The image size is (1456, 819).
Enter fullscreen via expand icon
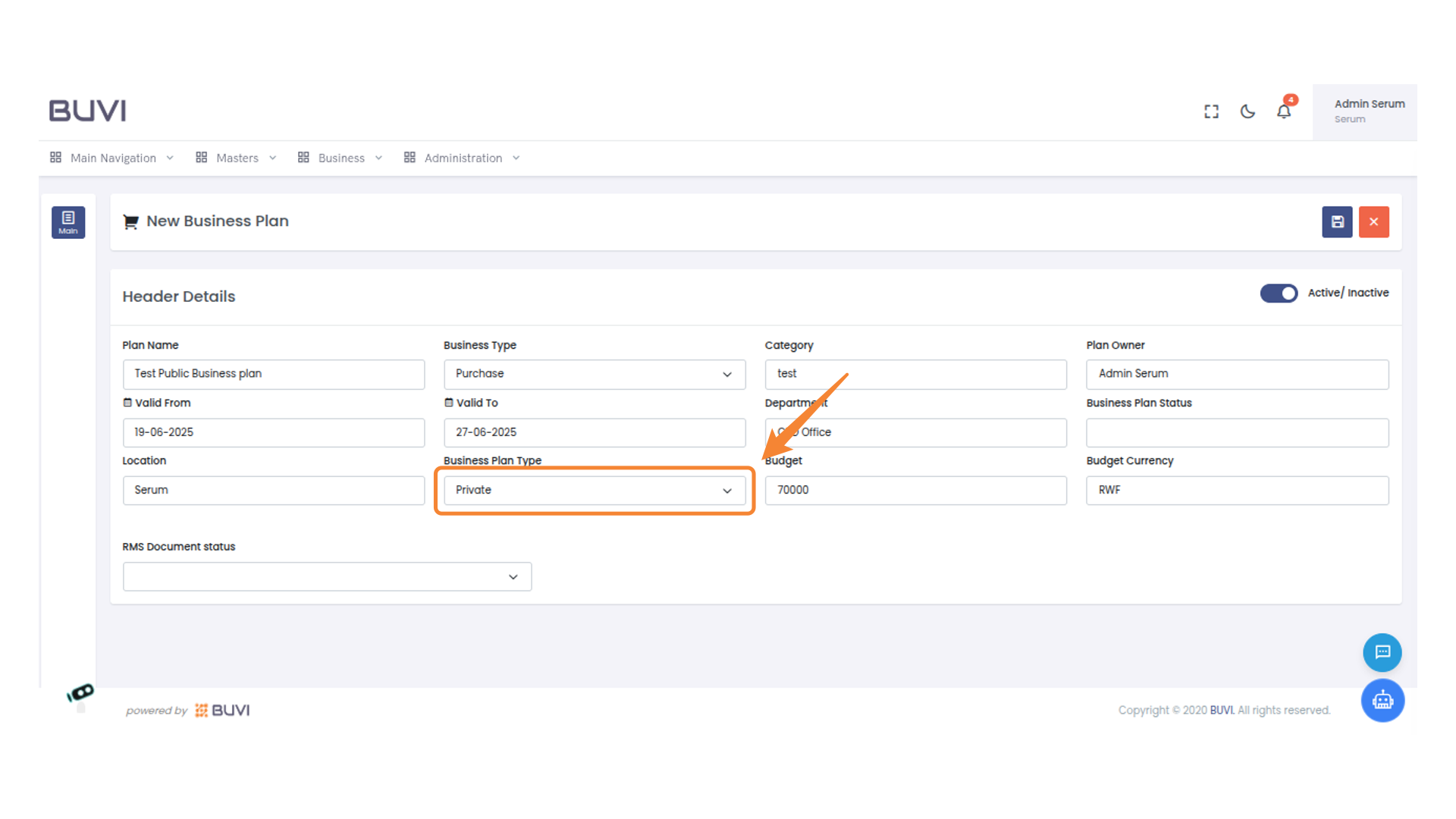tap(1211, 111)
